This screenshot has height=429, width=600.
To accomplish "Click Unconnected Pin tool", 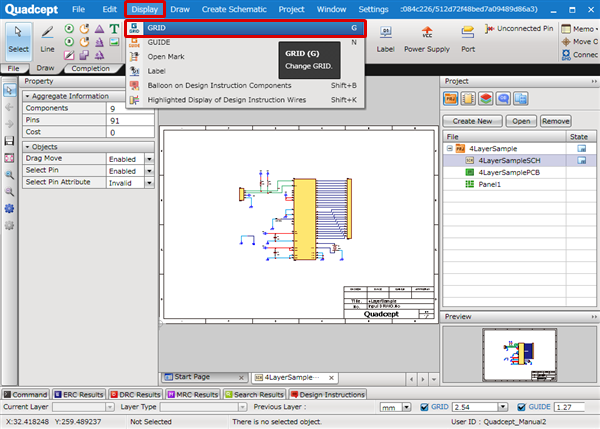I will click(x=519, y=29).
